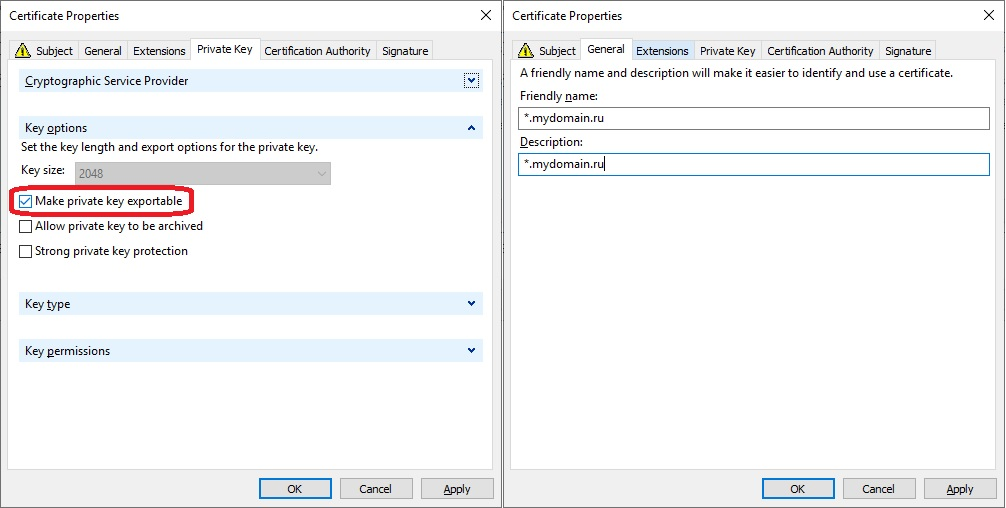Click Cancel in the Private Key dialog

tap(376, 489)
